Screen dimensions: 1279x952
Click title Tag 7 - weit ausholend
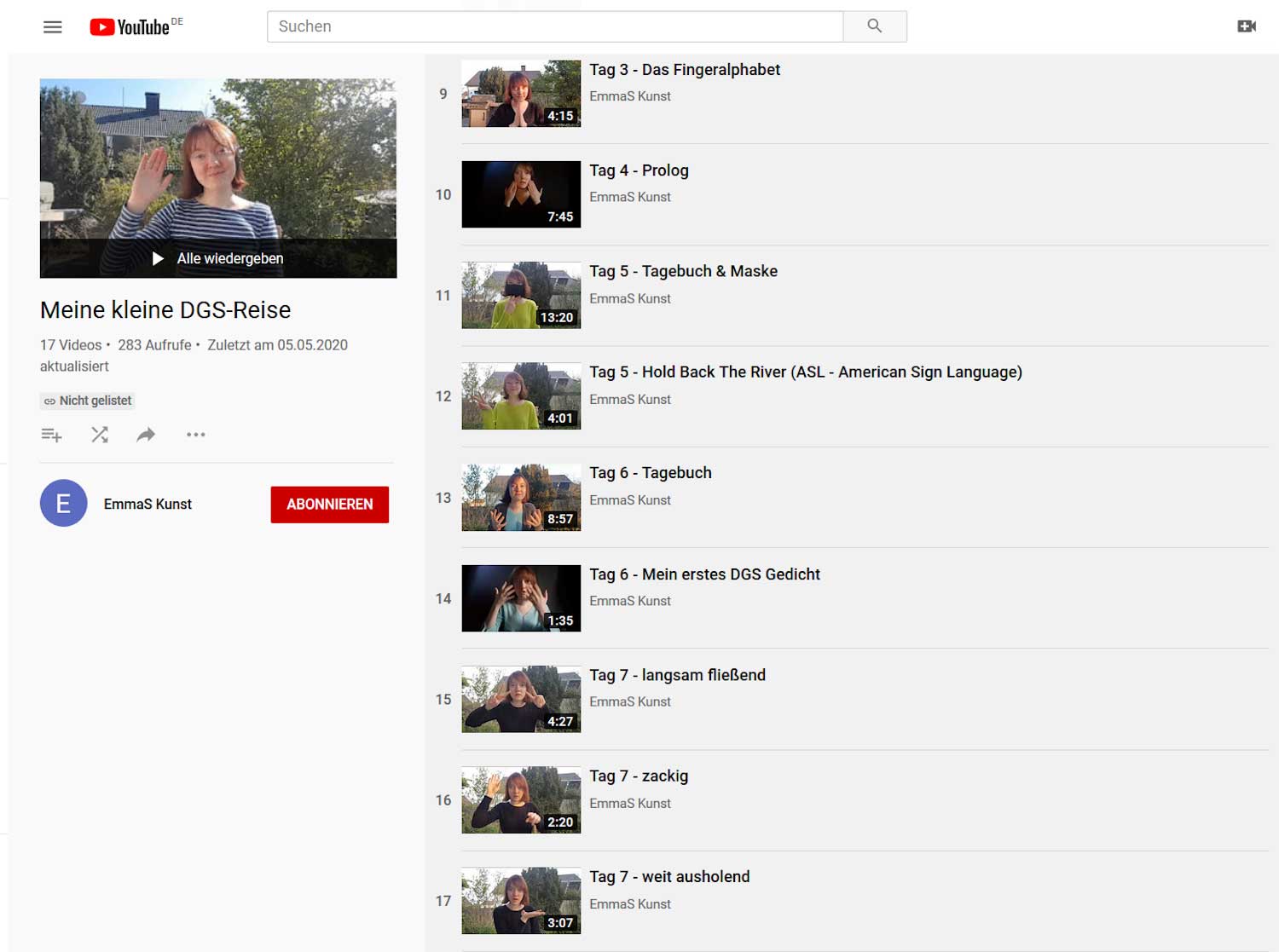(x=669, y=877)
